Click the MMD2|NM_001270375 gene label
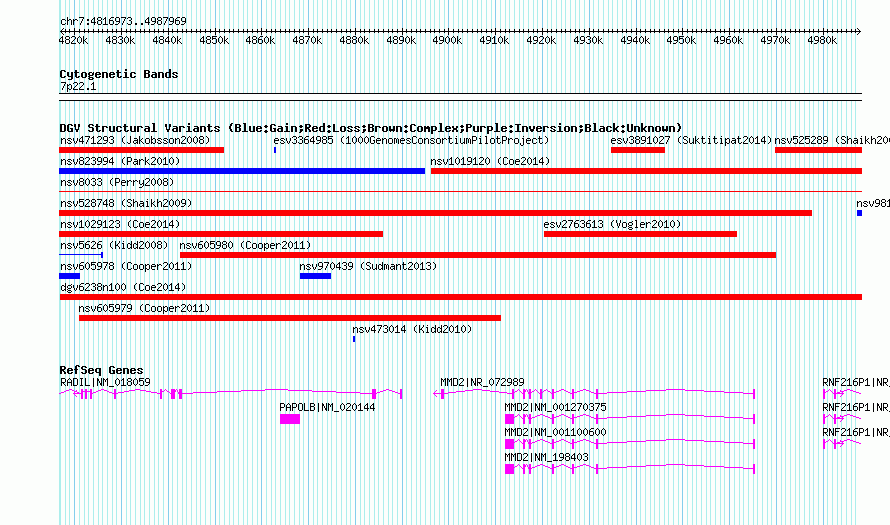This screenshot has width=890, height=525. [x=555, y=408]
